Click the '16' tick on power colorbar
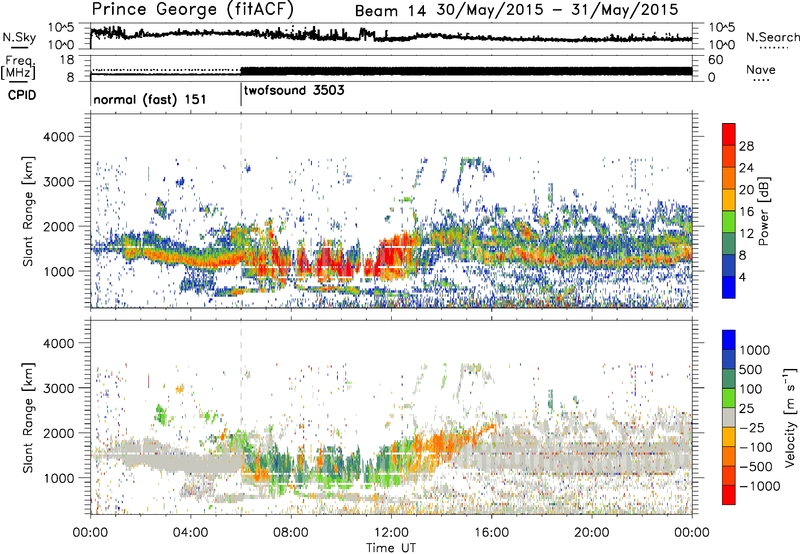800x554 pixels. click(746, 212)
